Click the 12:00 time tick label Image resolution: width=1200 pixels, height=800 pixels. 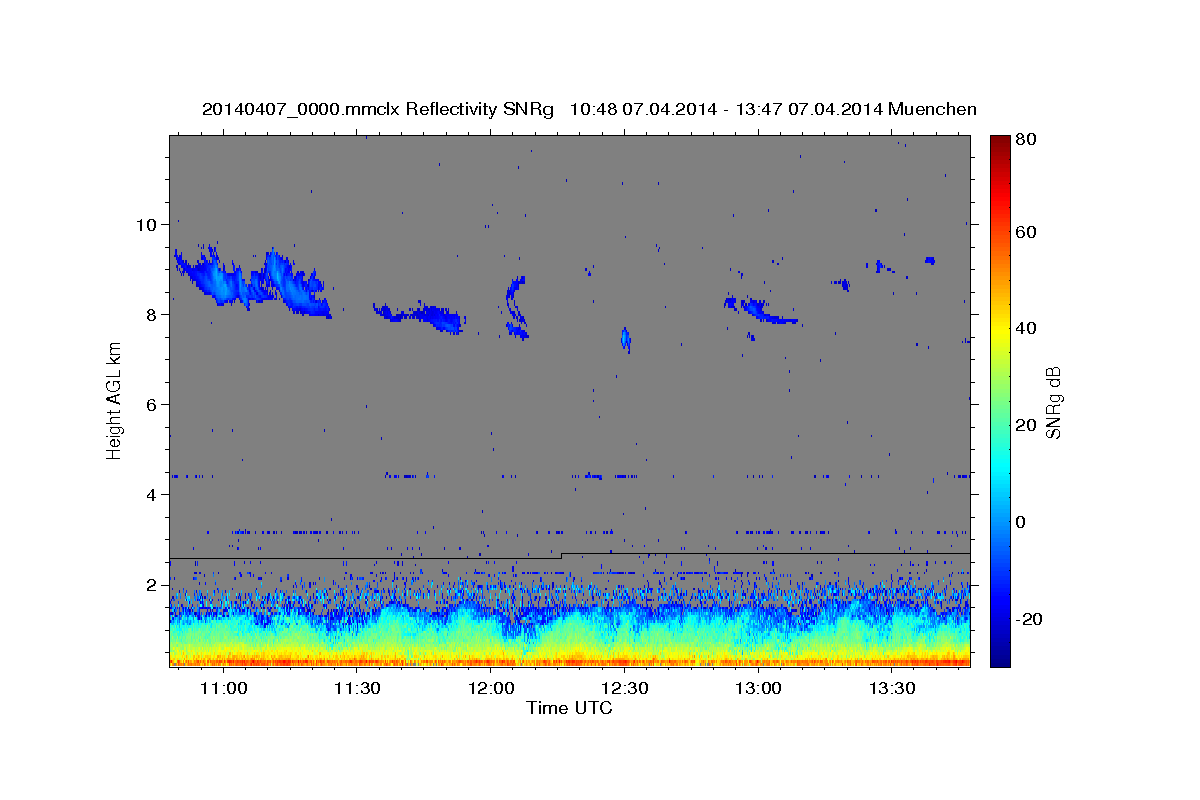[x=491, y=689]
